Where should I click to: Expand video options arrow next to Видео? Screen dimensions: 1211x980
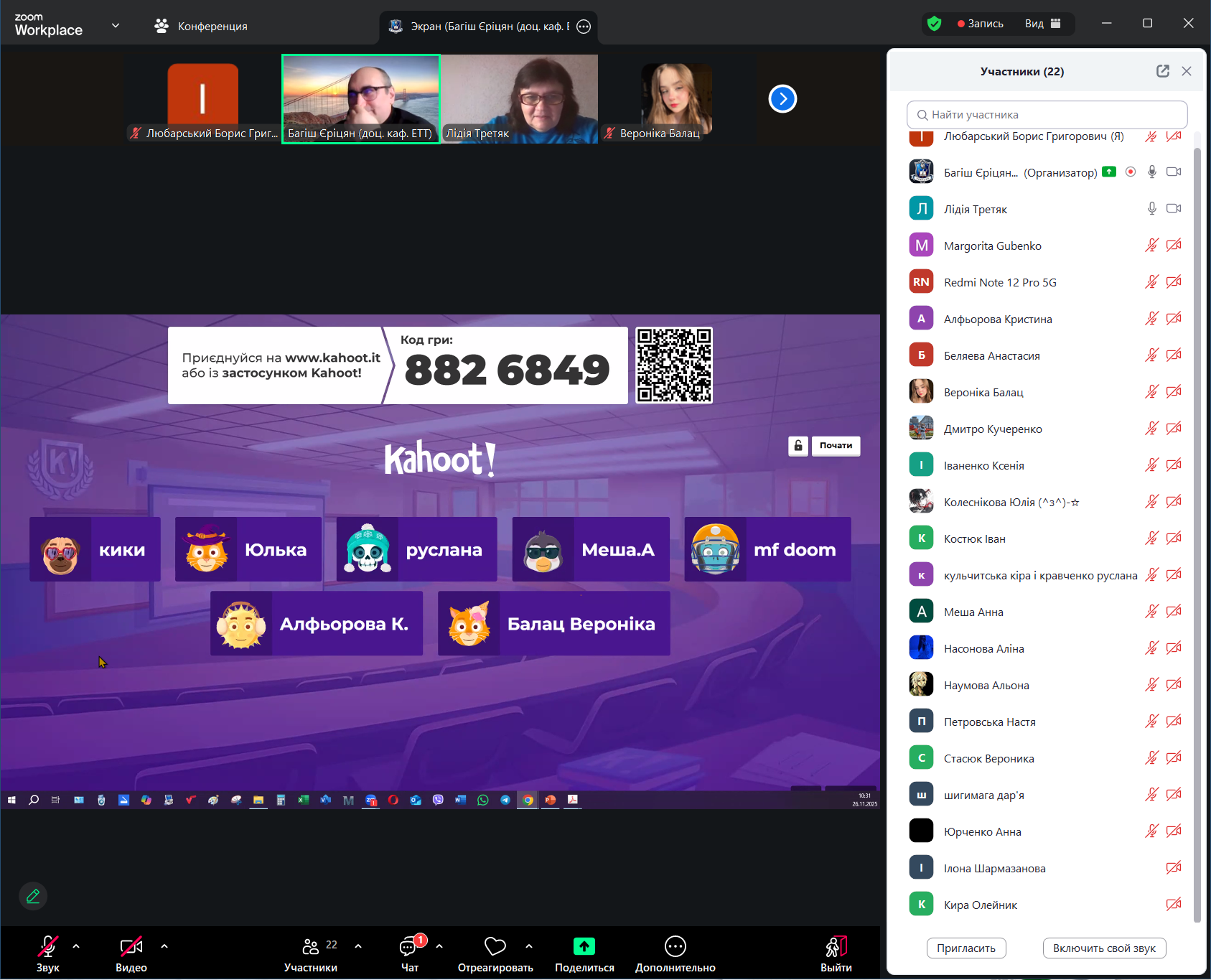click(x=164, y=946)
